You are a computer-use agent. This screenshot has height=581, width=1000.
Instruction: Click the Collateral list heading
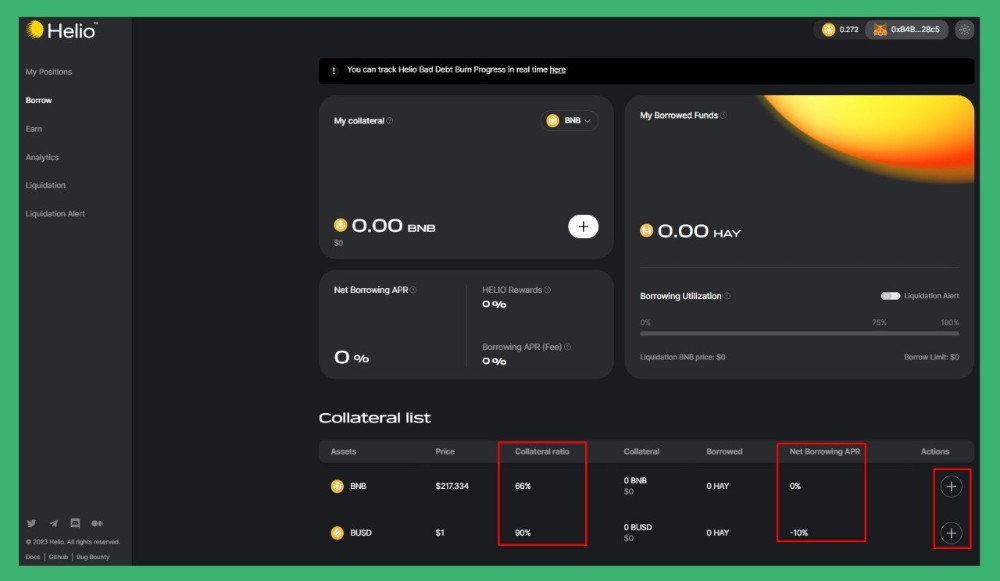(375, 418)
